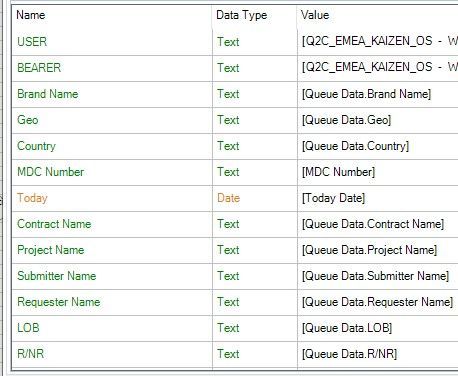458x376 pixels.
Task: Select the Brand Name row
Action: (235, 94)
